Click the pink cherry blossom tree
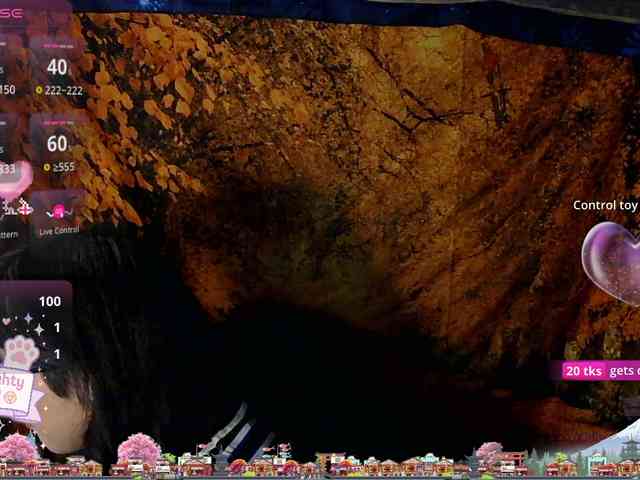Screen dimensions: 640x480 (x=139, y=448)
